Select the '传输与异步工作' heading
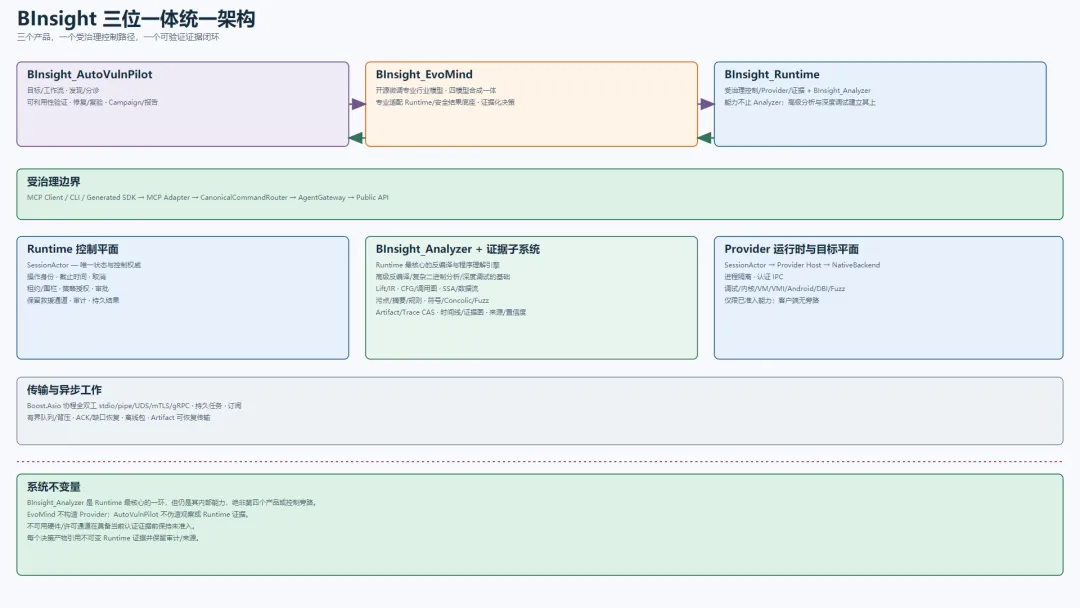 (x=64, y=390)
